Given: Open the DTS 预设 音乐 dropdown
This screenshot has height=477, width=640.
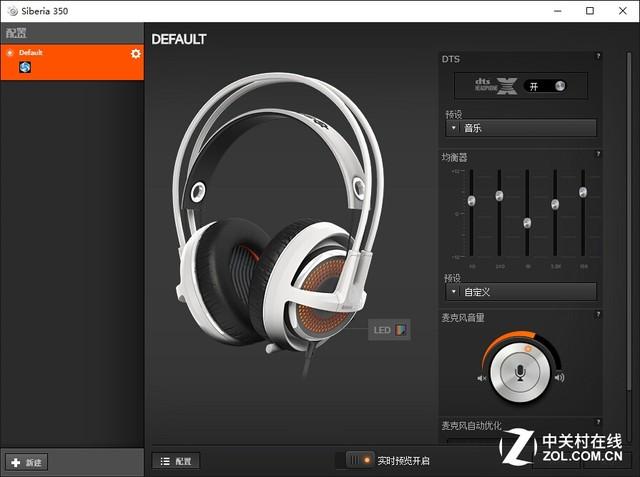Looking at the screenshot, I should tap(521, 128).
